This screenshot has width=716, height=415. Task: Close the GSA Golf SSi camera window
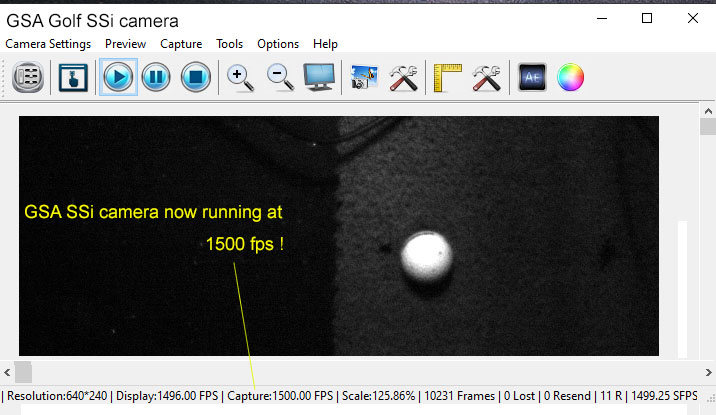click(x=693, y=19)
